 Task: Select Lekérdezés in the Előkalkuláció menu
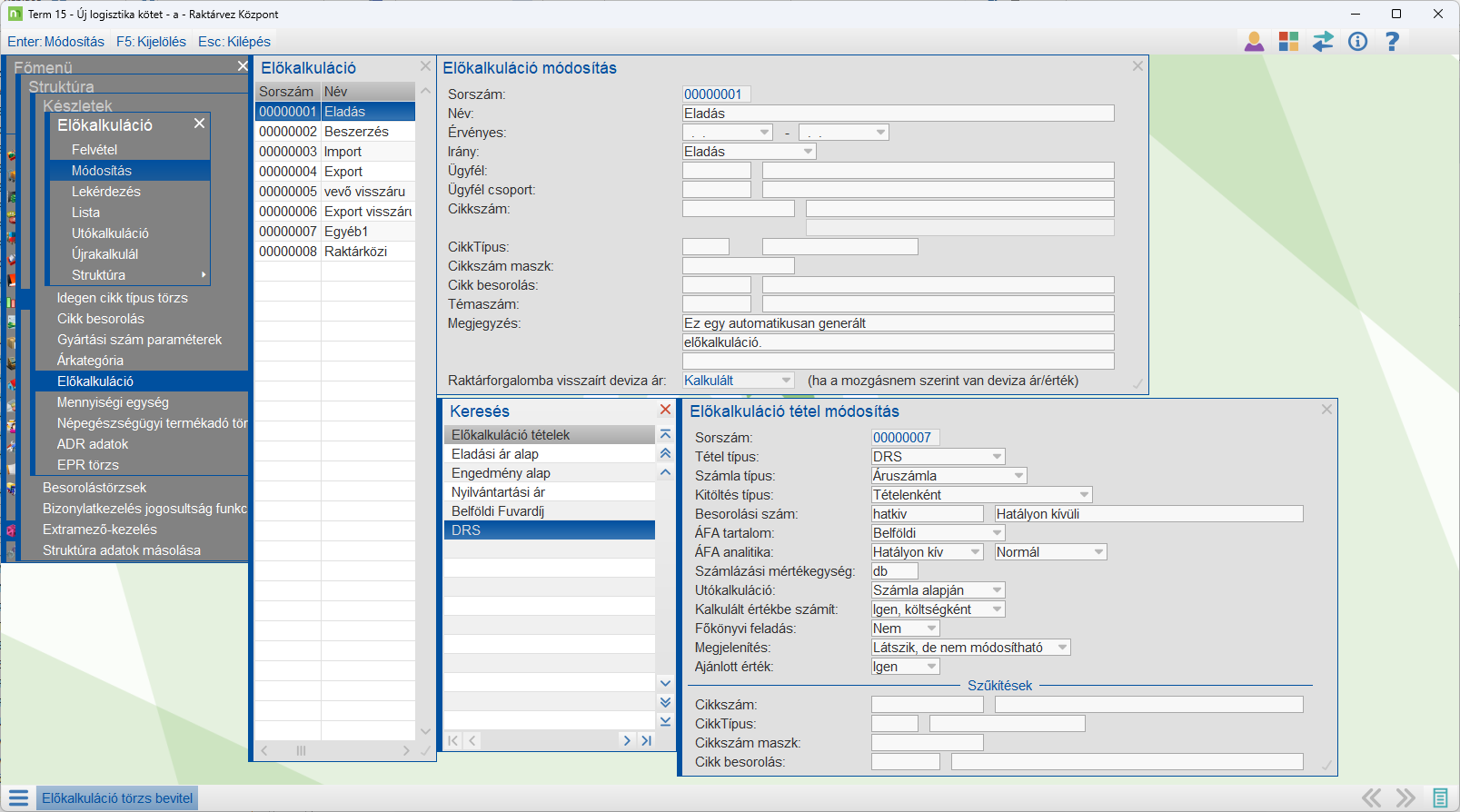click(106, 192)
